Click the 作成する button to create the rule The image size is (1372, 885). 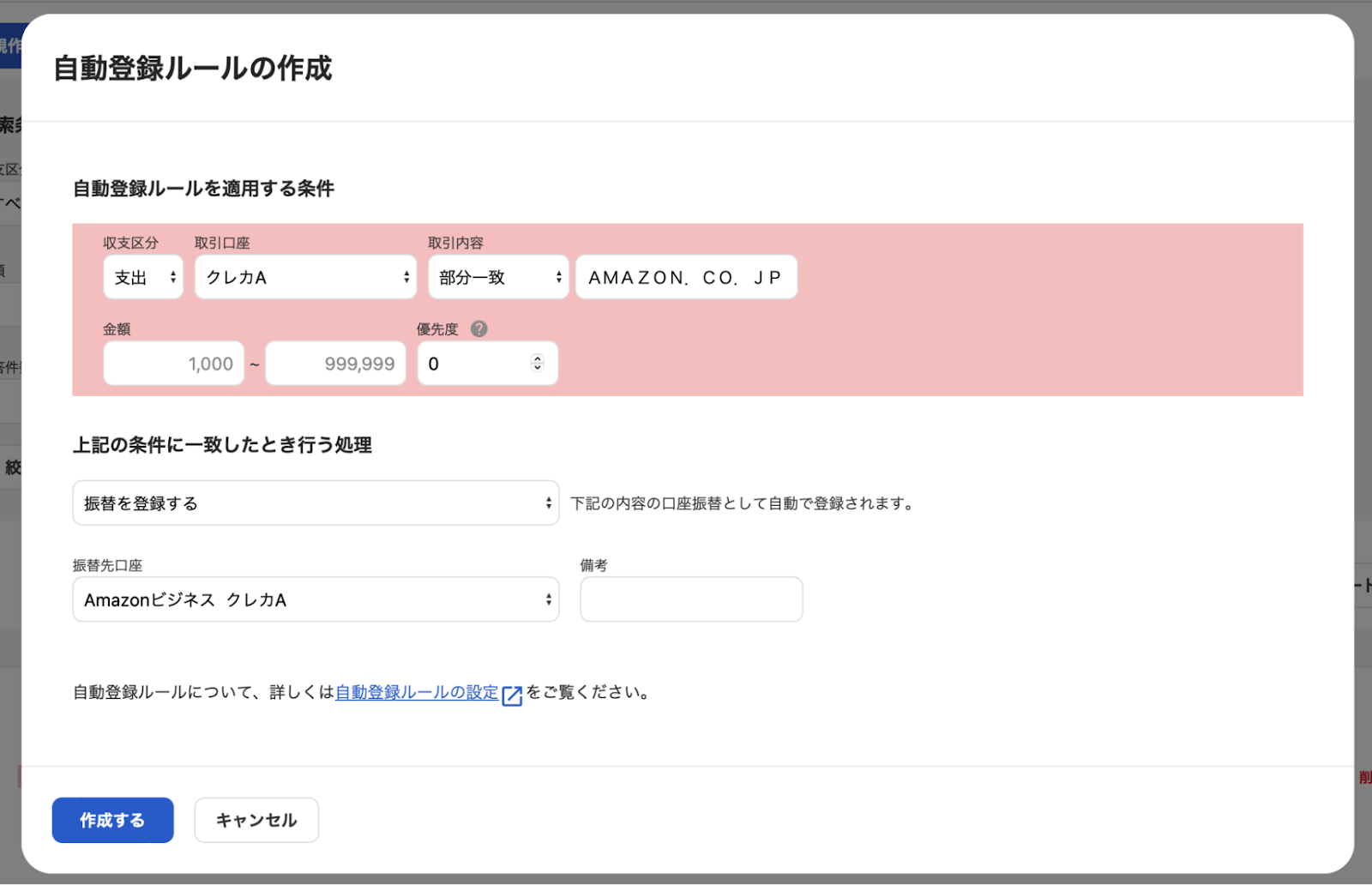click(112, 820)
